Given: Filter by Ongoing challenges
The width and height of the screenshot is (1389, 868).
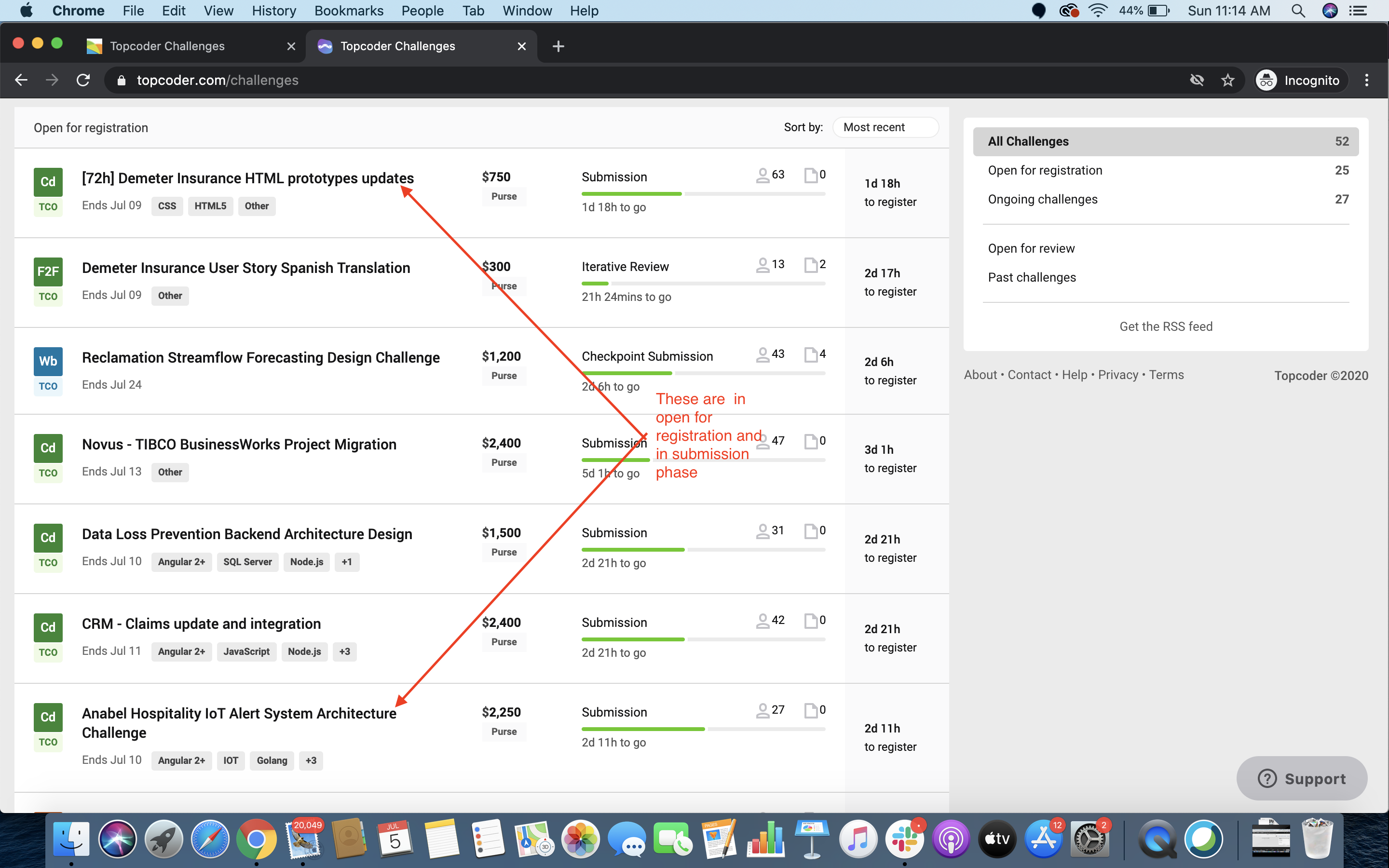Looking at the screenshot, I should click(x=1166, y=199).
